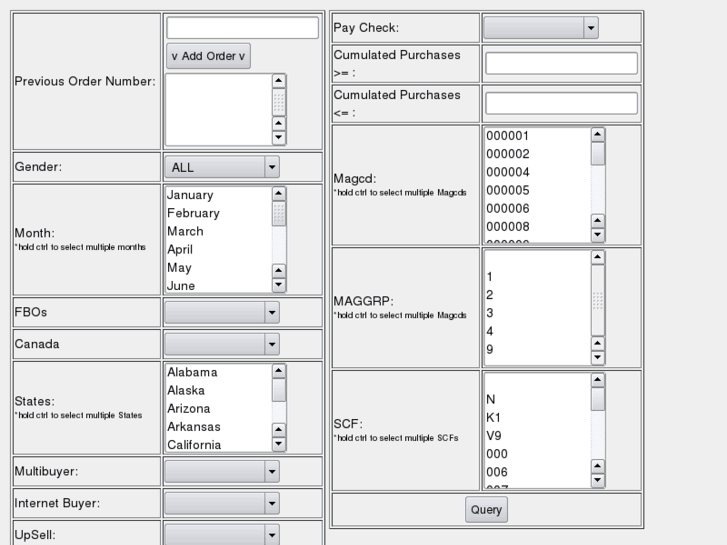Select Magcd 000001

click(x=537, y=135)
